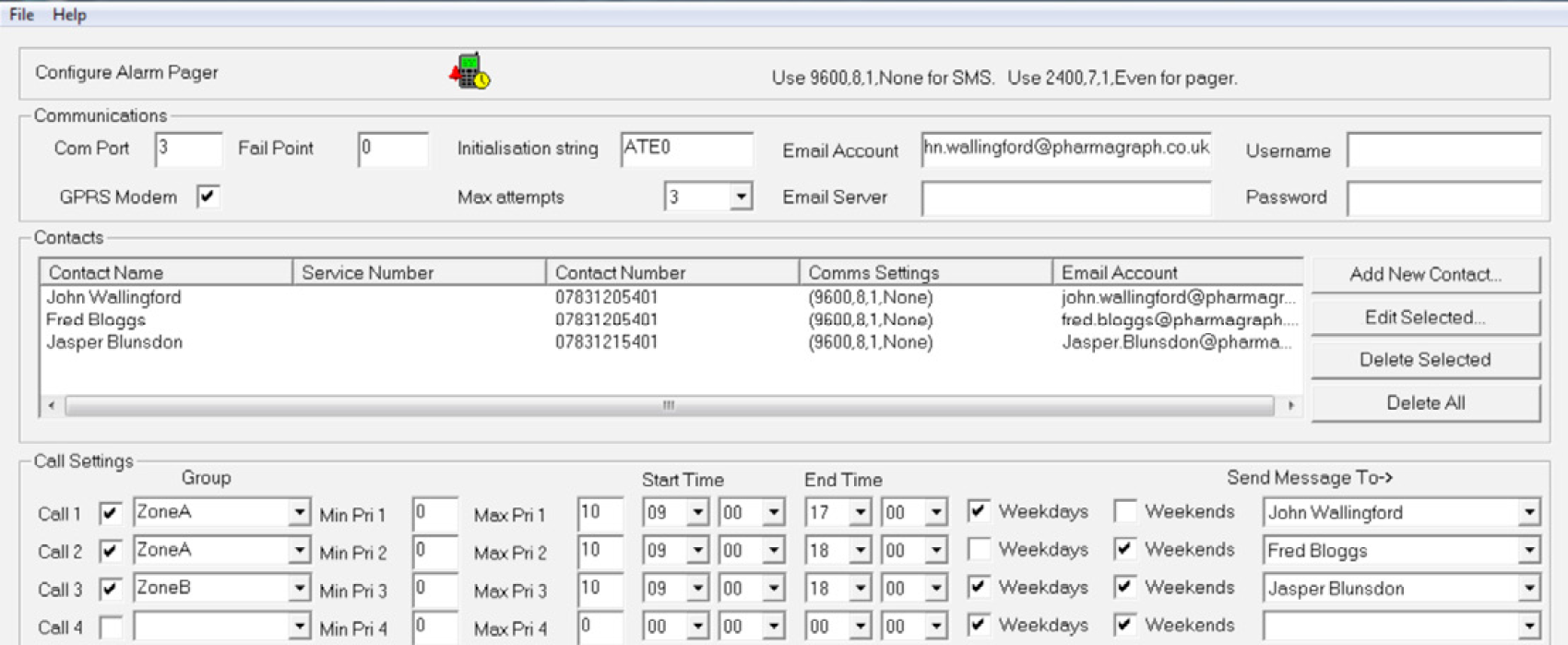Check Weekends for Call 1
Image resolution: width=1568 pixels, height=645 pixels.
pos(1125,510)
